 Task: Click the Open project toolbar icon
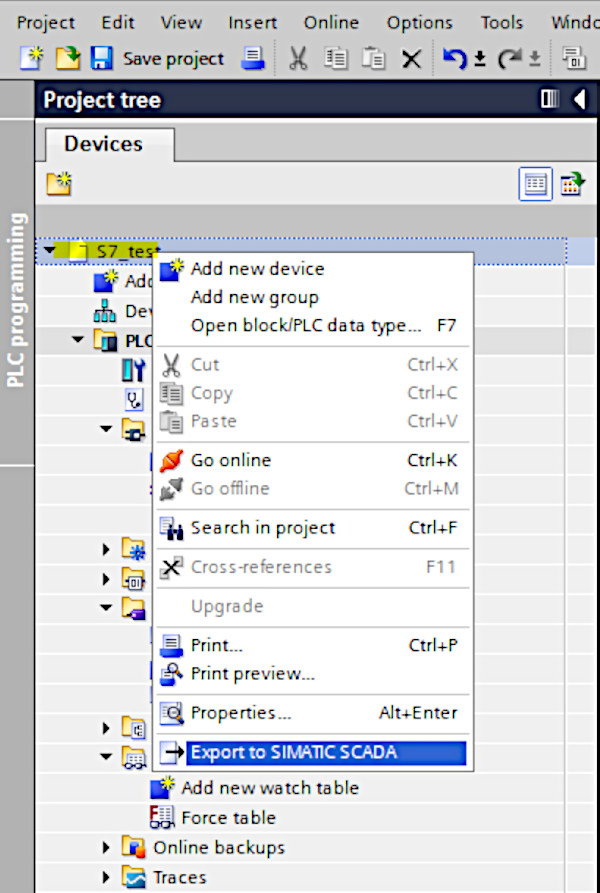point(67,58)
